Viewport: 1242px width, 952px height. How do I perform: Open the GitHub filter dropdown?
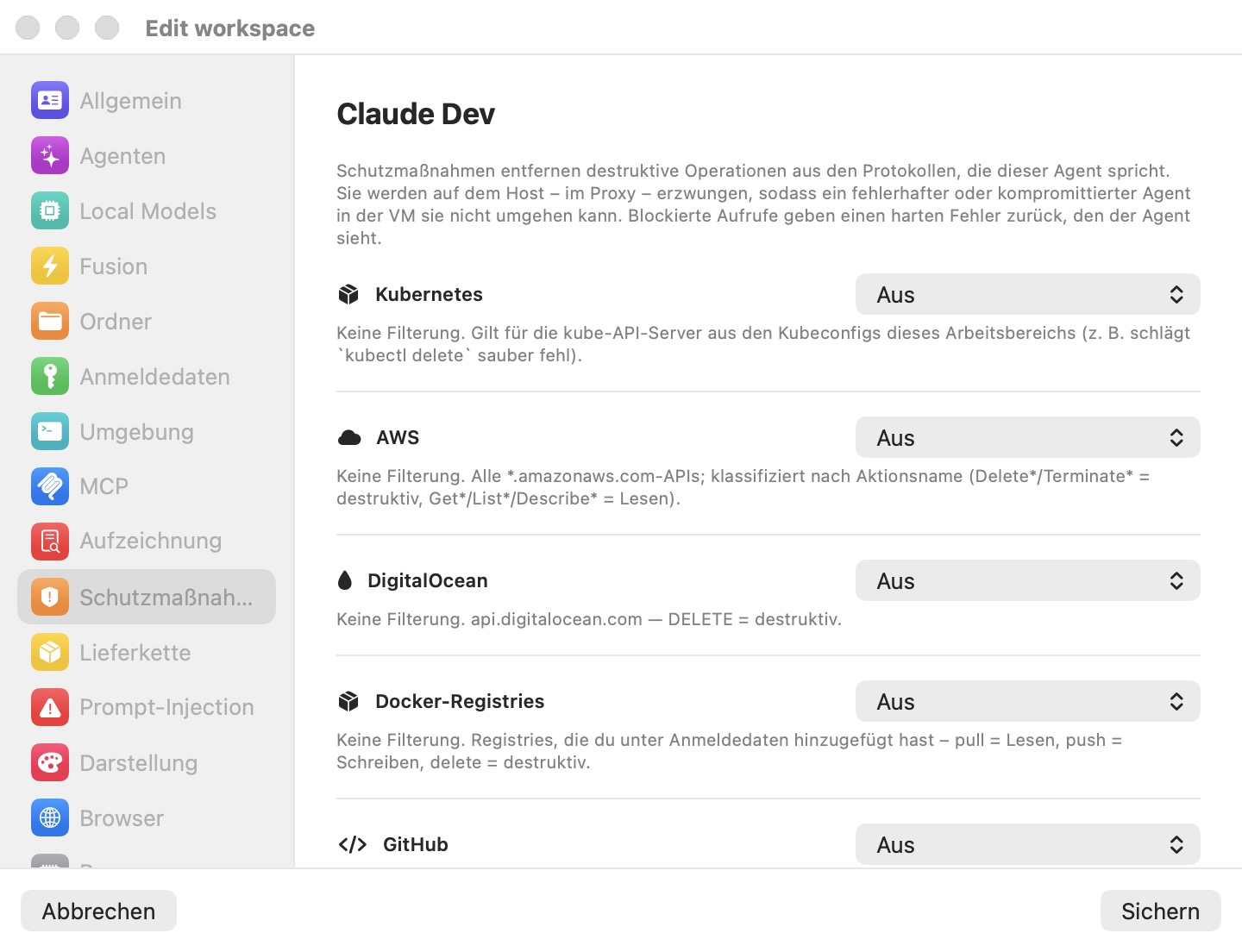(x=1028, y=845)
